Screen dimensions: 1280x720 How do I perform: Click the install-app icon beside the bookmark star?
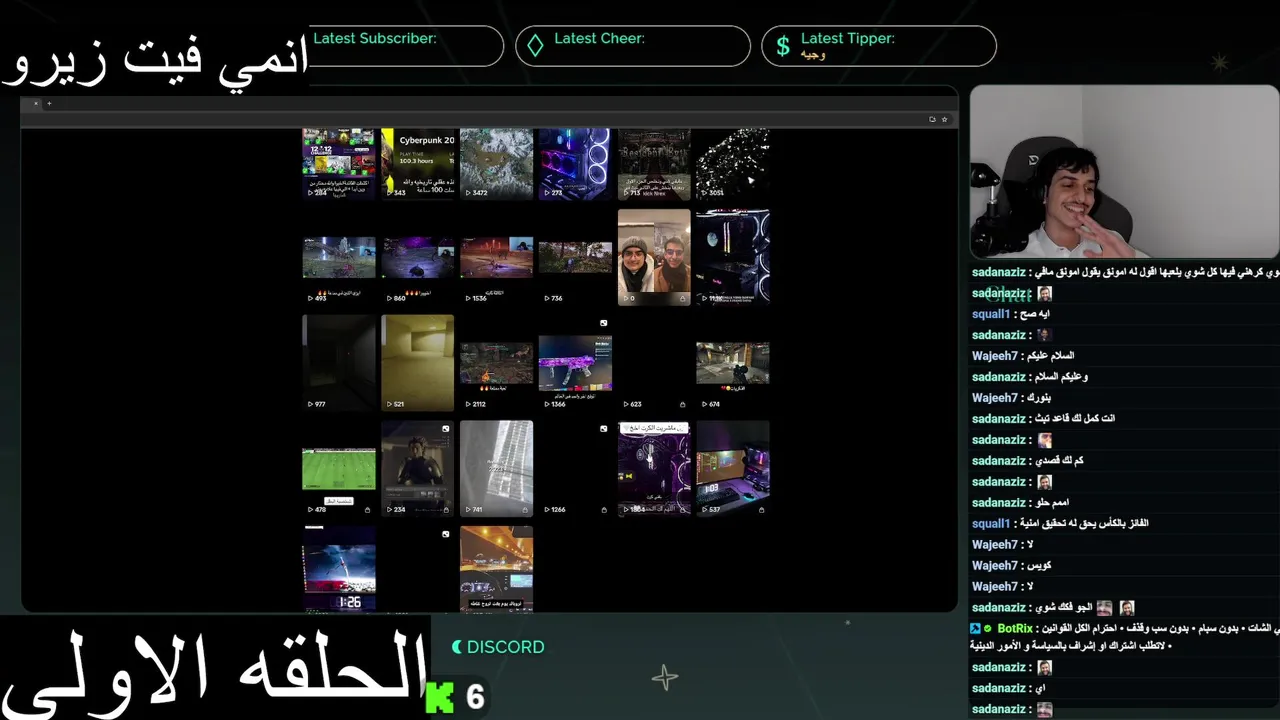click(932, 119)
